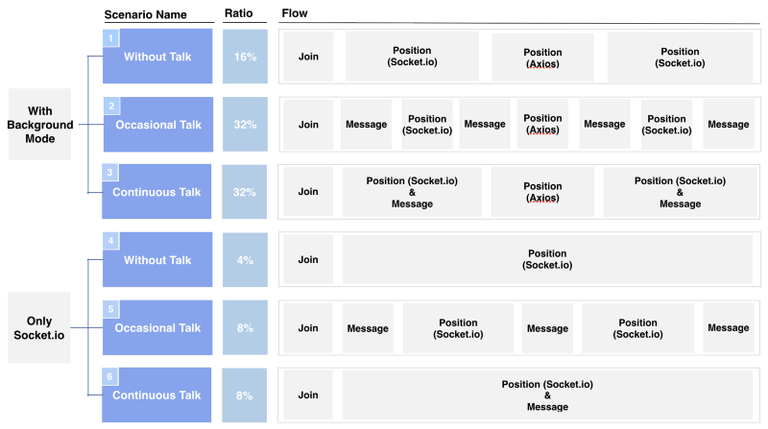The height and width of the screenshot is (429, 768).
Task: Click Position (Socket.io) & Message block in scenario 6
Action: tap(548, 395)
